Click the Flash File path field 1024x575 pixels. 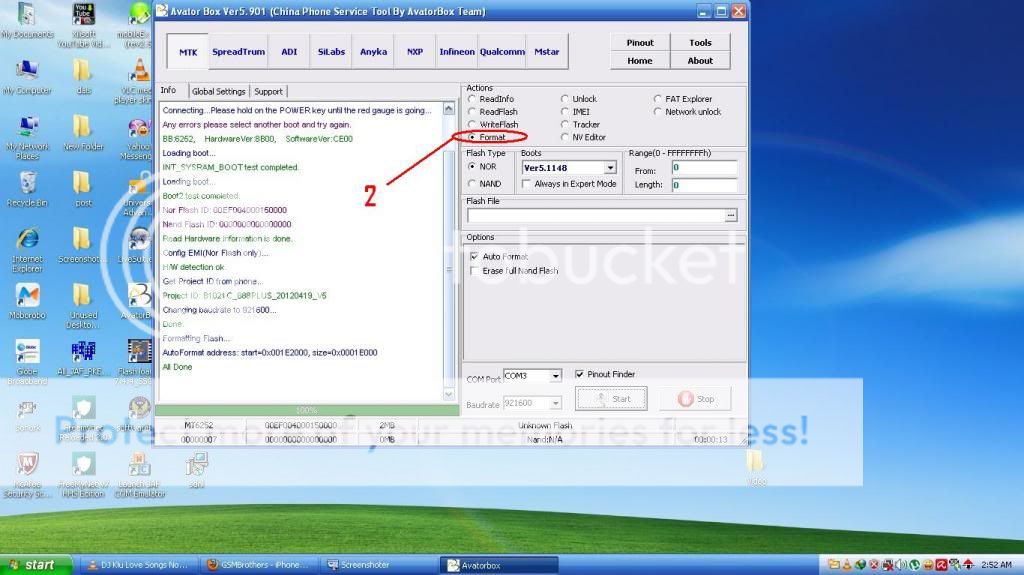click(x=596, y=215)
